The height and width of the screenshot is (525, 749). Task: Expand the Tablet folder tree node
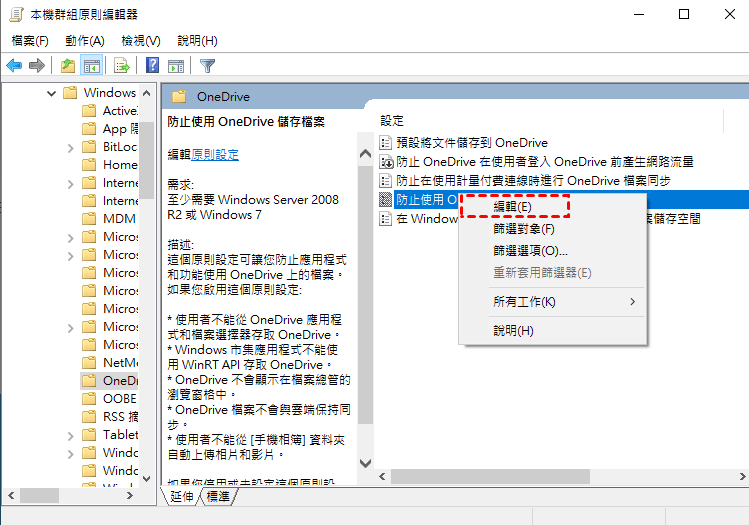click(x=70, y=435)
